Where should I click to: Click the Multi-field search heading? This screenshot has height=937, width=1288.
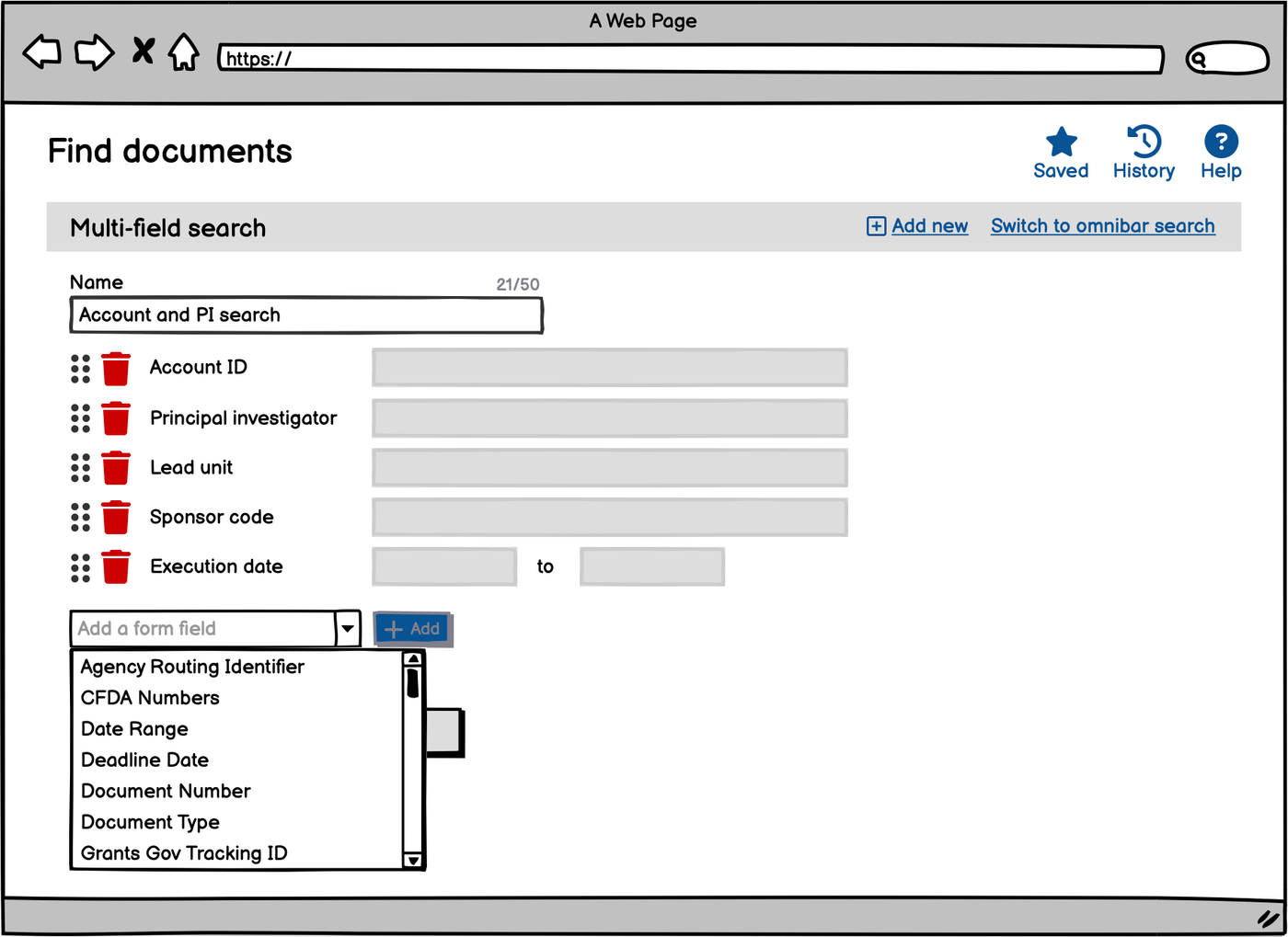point(168,228)
